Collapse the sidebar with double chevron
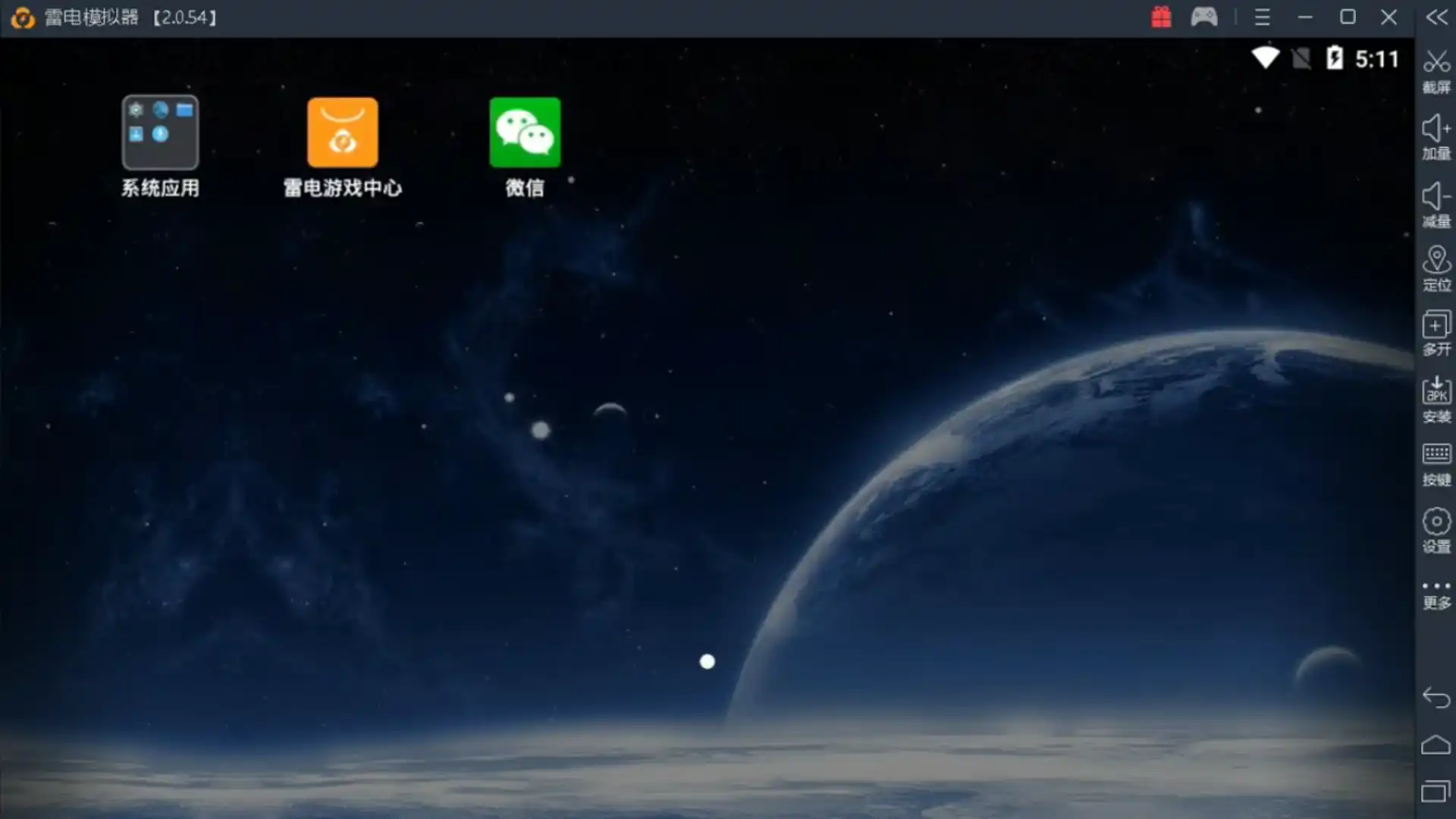Screen dimensions: 1456x819 pyautogui.click(x=1436, y=17)
